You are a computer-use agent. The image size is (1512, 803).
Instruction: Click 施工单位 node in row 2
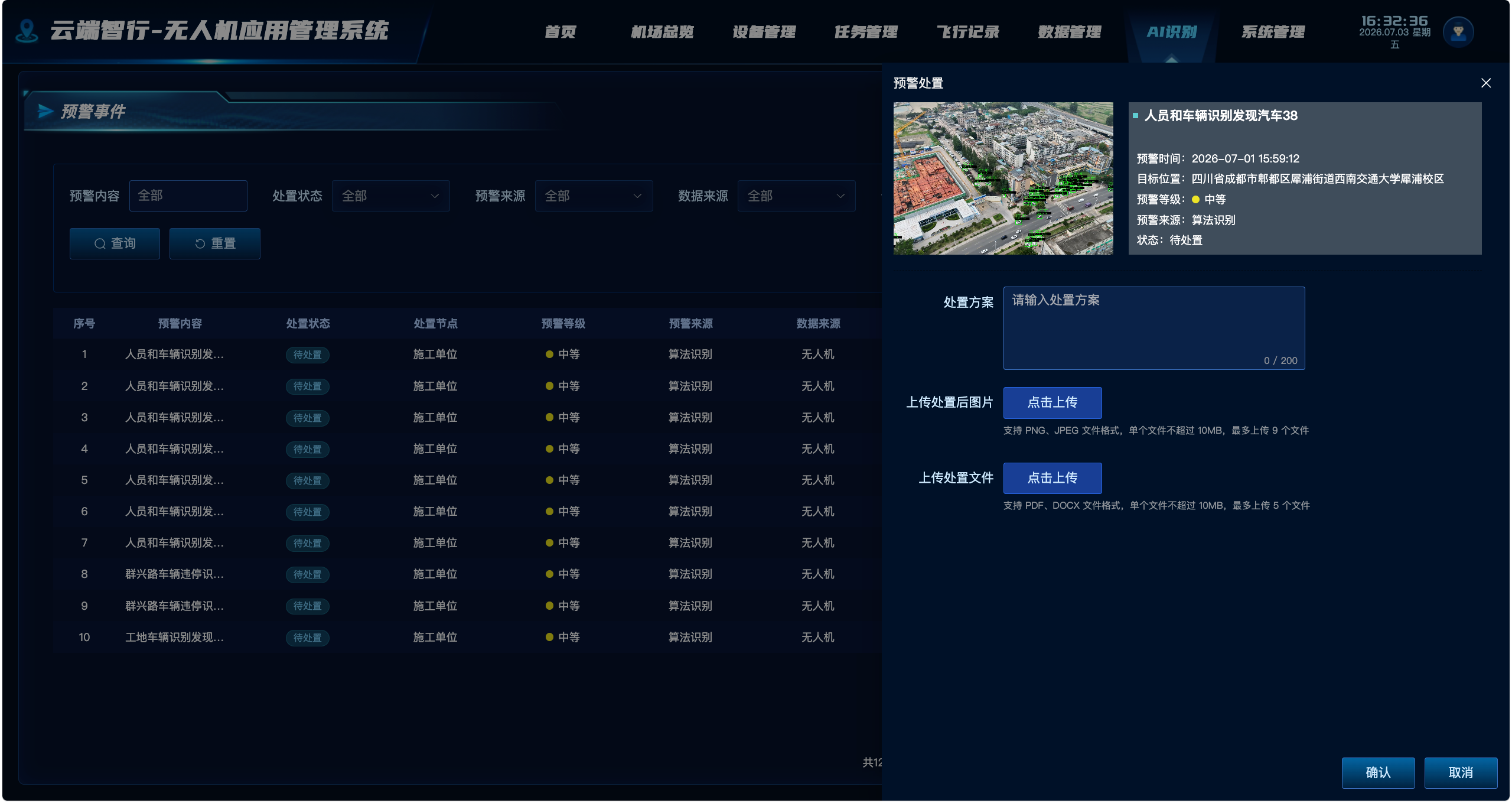pyautogui.click(x=435, y=386)
